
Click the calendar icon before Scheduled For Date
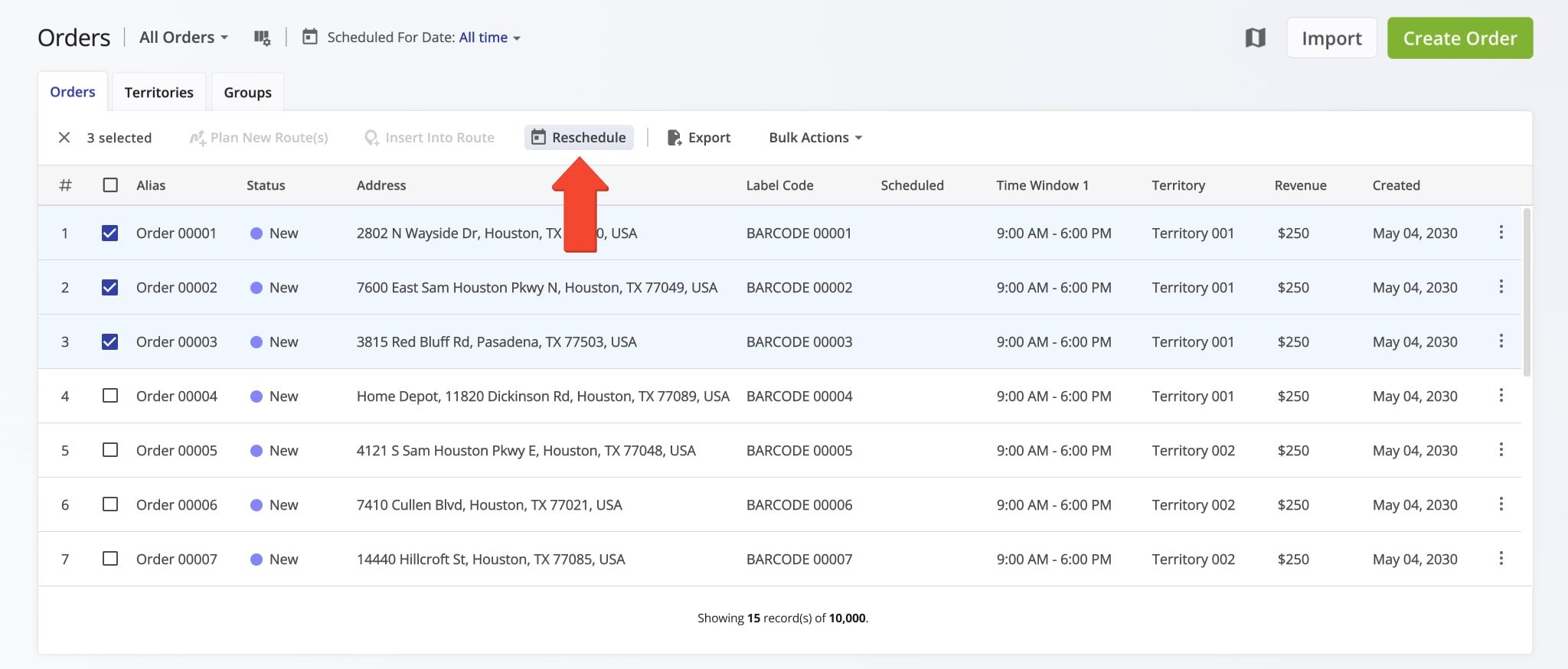309,37
